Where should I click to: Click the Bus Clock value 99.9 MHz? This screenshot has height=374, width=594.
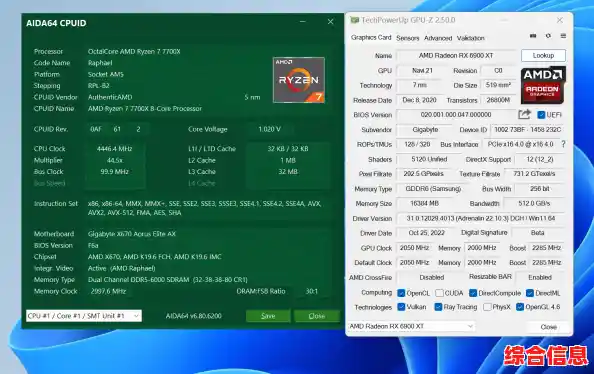(114, 172)
